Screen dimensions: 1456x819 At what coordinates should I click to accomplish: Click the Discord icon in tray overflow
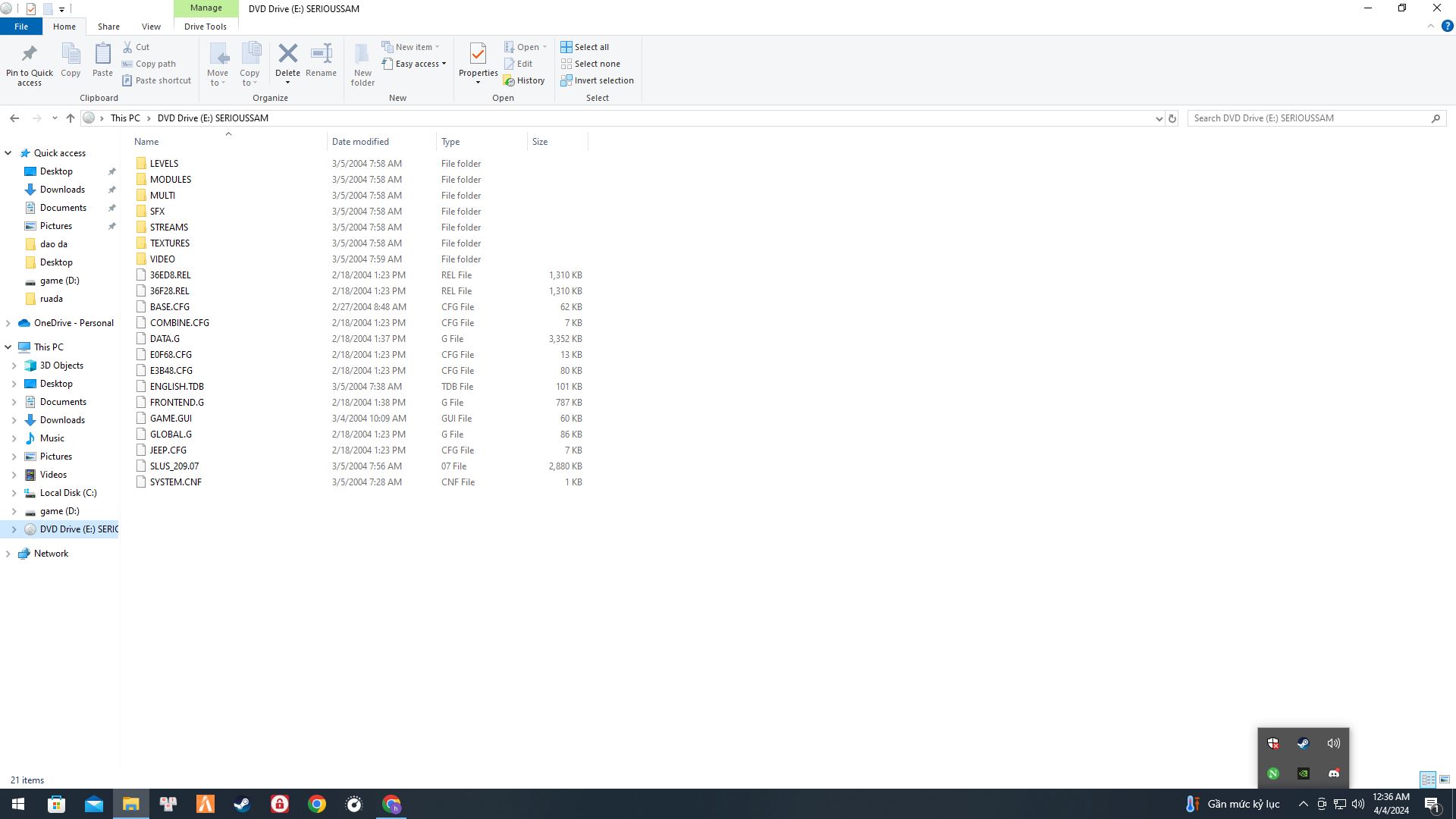(1333, 773)
